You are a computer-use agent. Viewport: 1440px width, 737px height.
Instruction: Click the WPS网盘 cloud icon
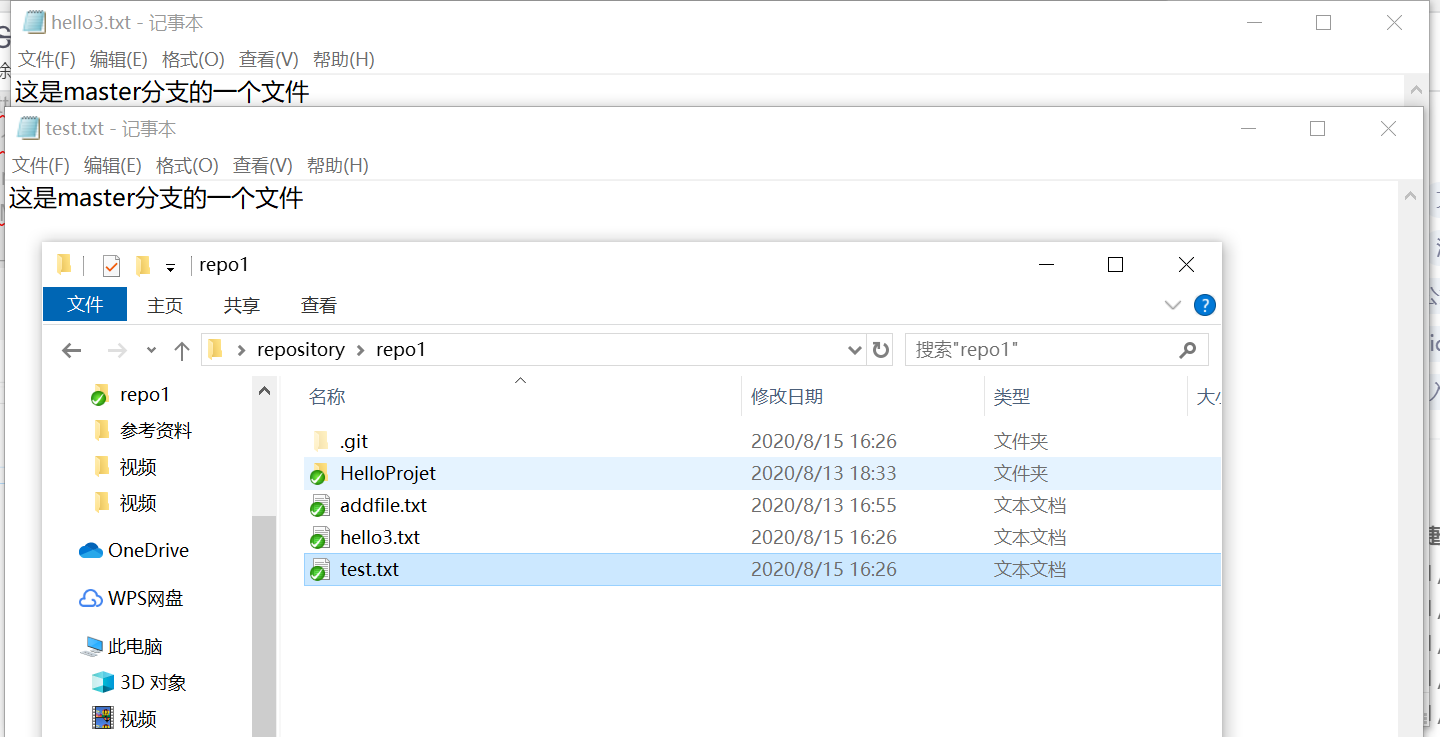point(91,598)
